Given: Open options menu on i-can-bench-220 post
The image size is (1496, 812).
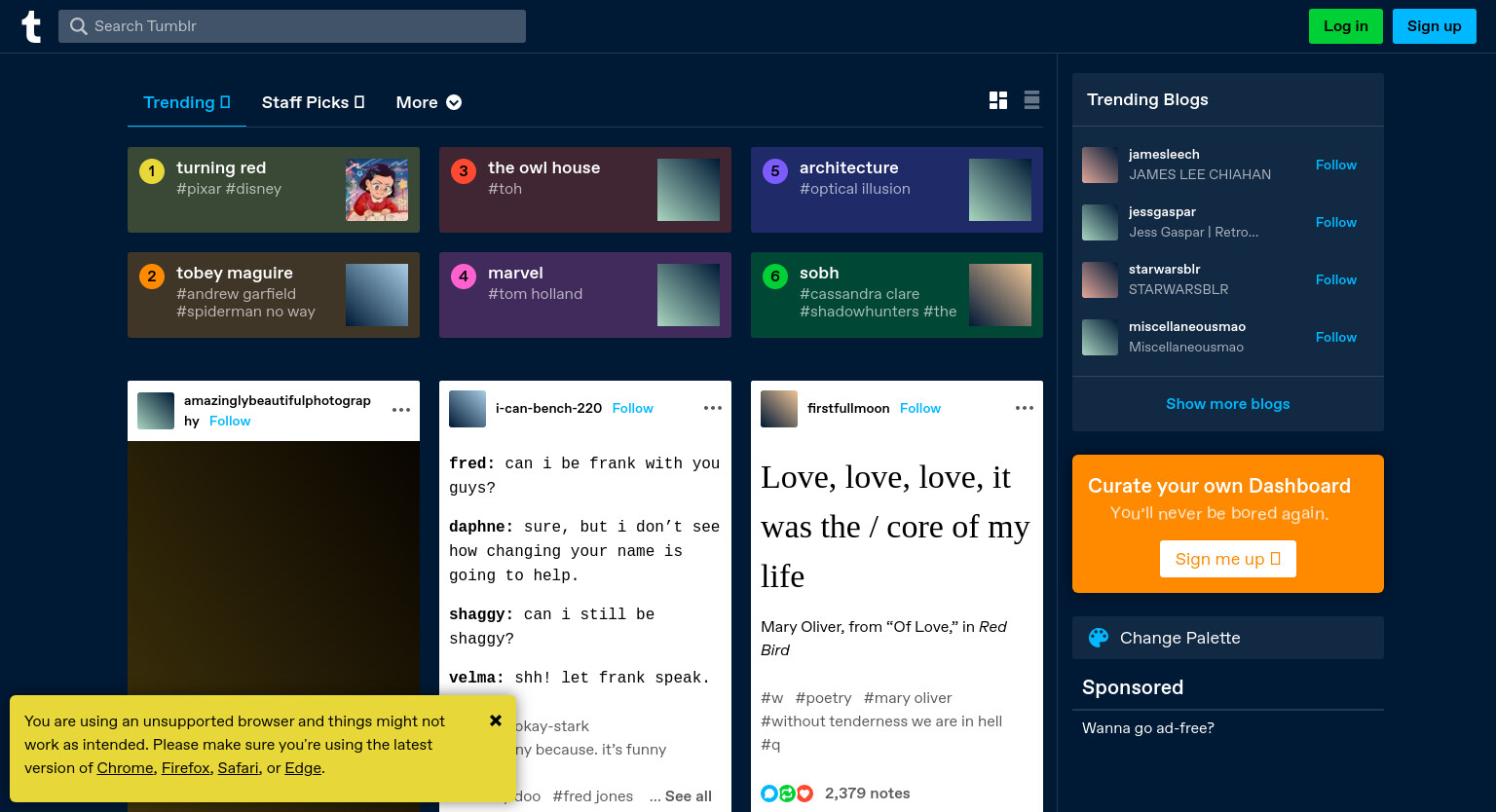Looking at the screenshot, I should pos(713,408).
